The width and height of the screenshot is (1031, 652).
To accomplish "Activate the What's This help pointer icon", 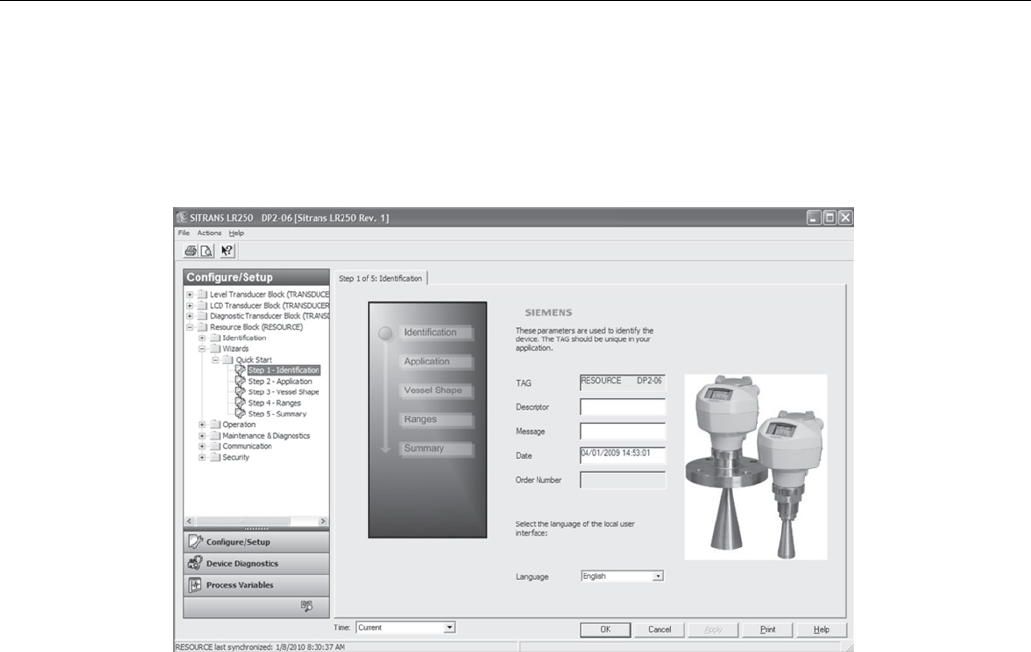I will 227,250.
